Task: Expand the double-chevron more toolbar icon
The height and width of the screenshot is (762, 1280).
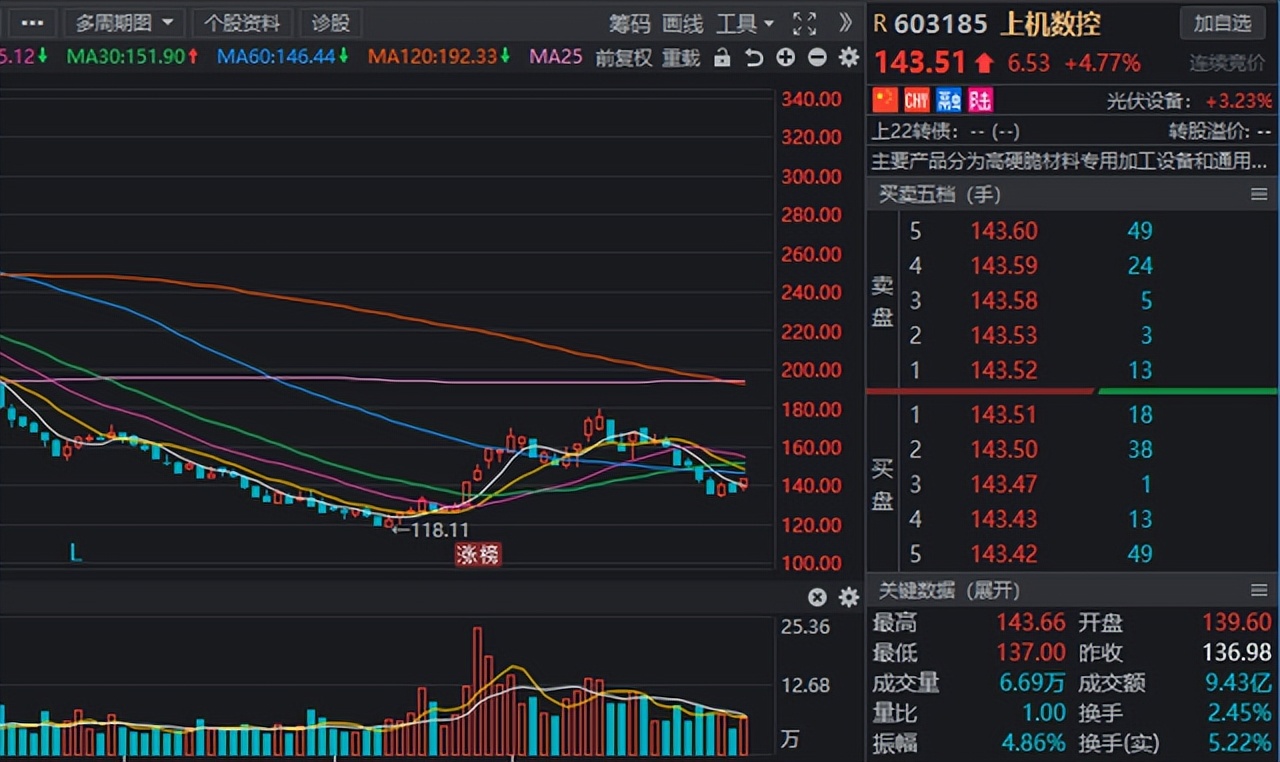Action: (846, 22)
